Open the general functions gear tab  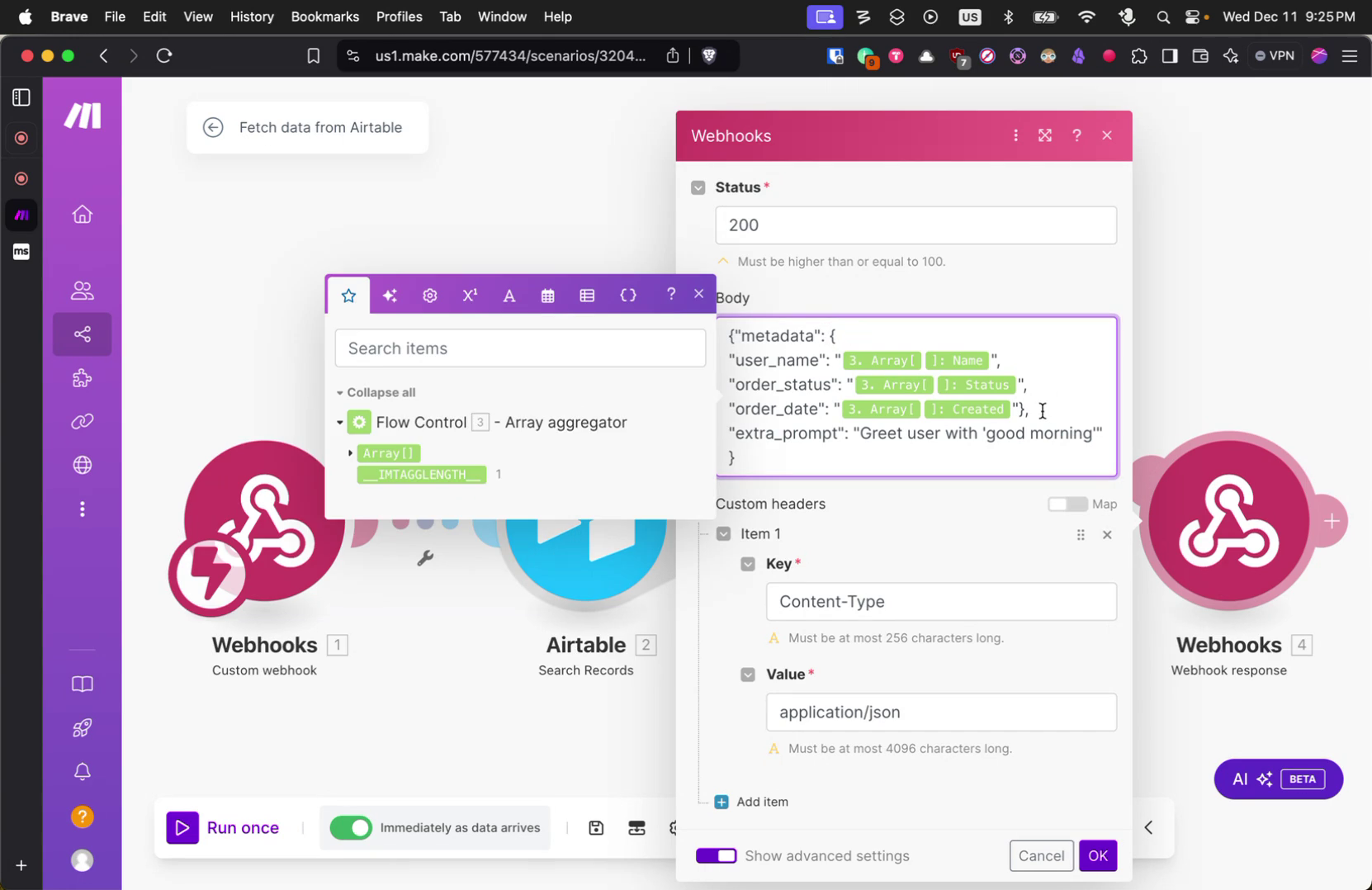pyautogui.click(x=429, y=295)
